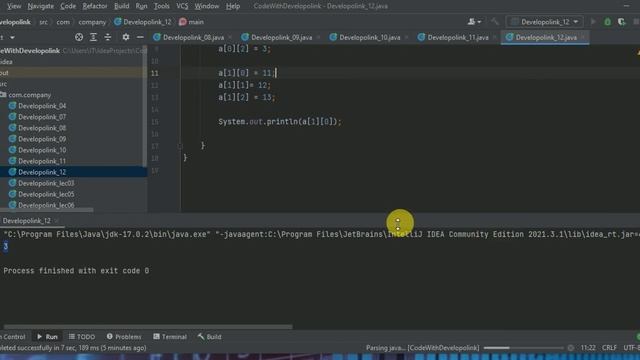640x360 pixels.
Task: Open the TODO tool window
Action: 82,337
